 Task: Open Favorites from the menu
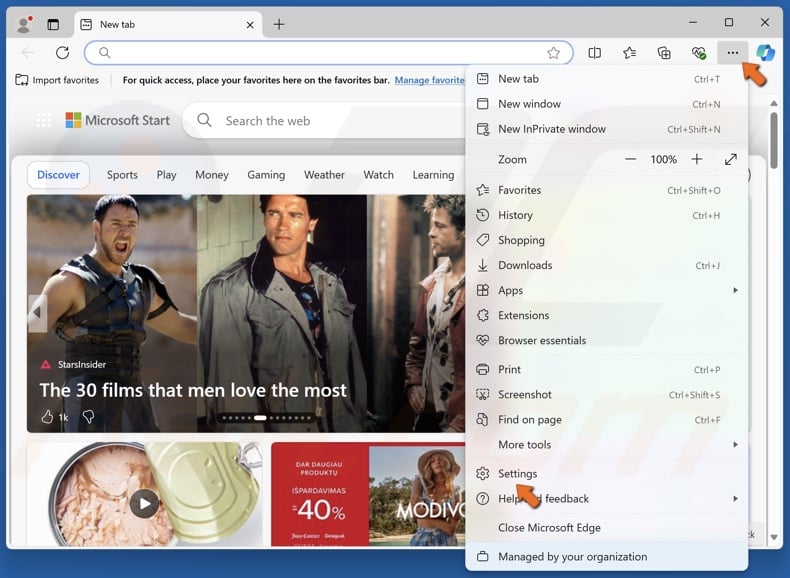coord(607,190)
